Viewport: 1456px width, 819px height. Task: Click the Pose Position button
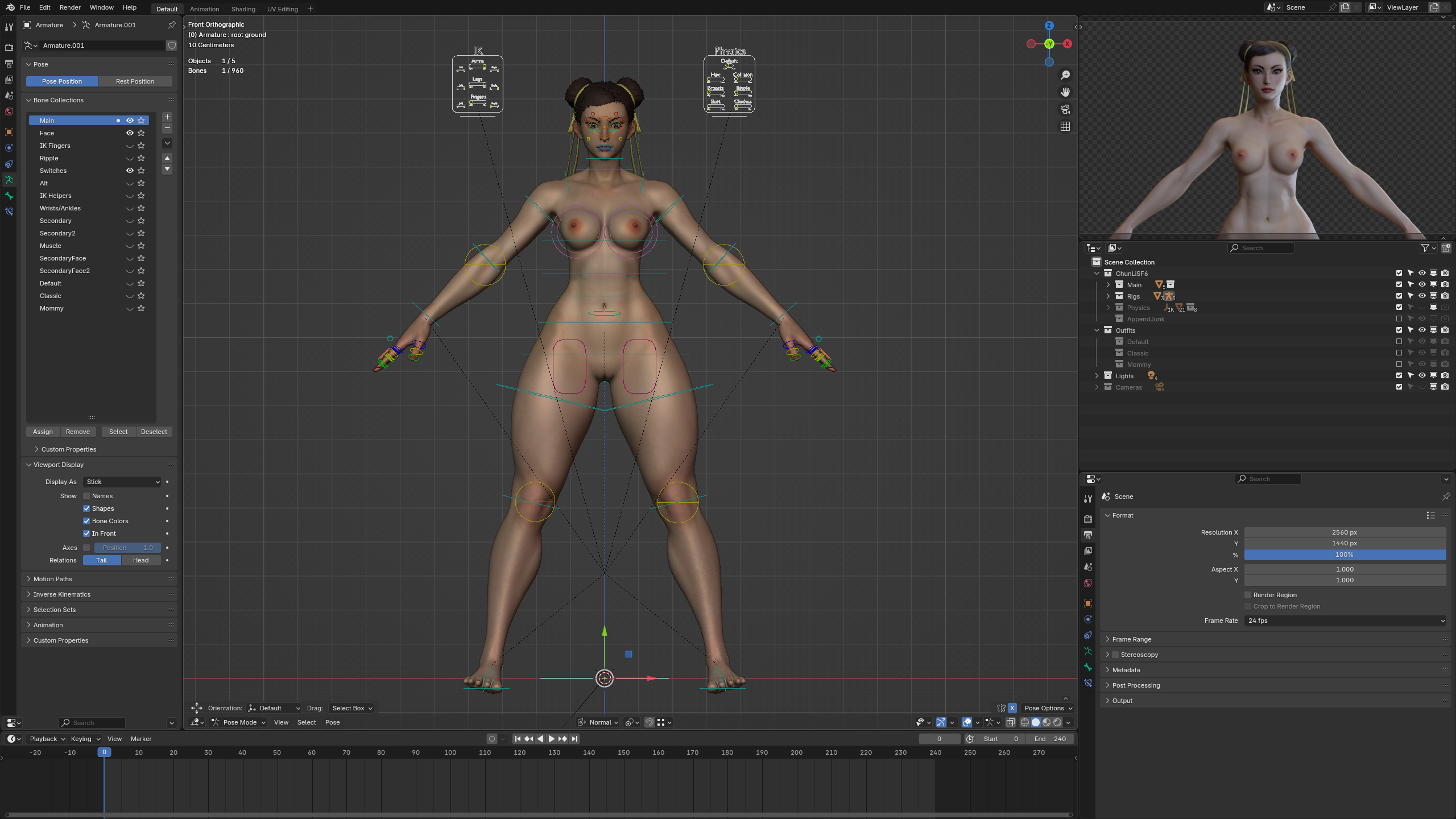62,81
